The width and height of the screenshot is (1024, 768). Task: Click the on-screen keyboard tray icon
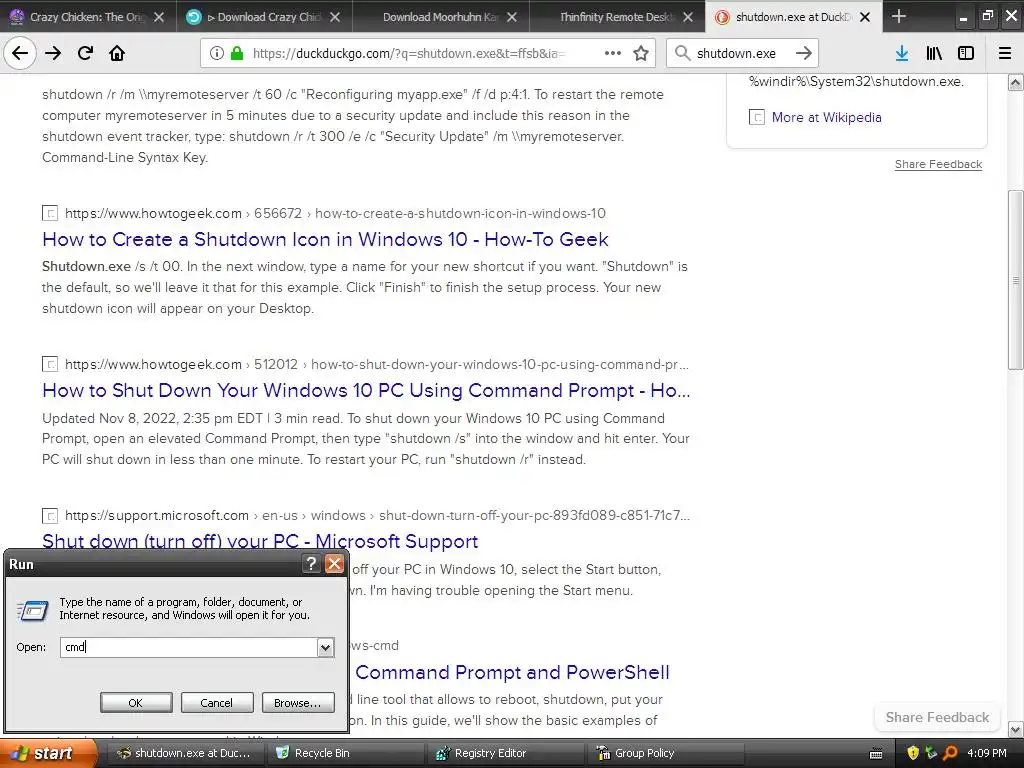876,754
